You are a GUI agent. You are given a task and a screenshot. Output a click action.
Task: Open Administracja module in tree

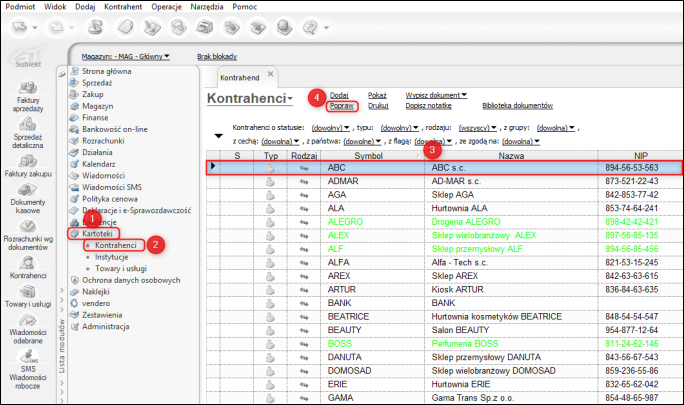(x=106, y=326)
